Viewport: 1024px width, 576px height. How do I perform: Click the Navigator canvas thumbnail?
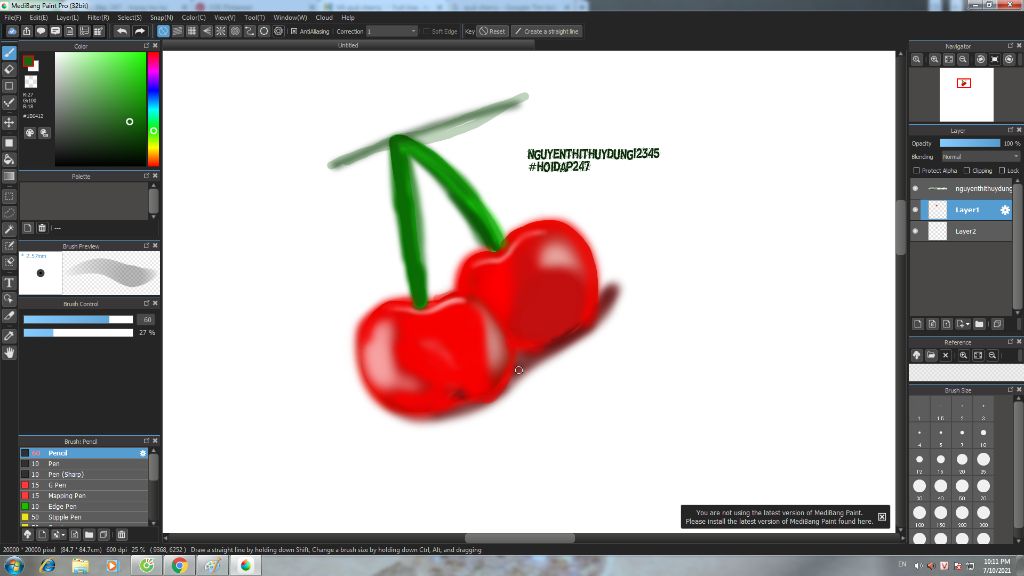(967, 95)
